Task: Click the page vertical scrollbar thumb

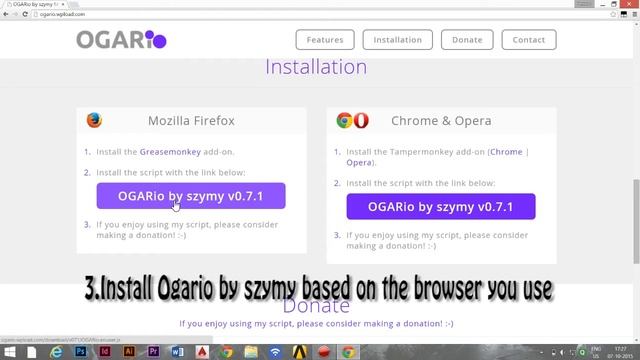Action: click(x=636, y=221)
